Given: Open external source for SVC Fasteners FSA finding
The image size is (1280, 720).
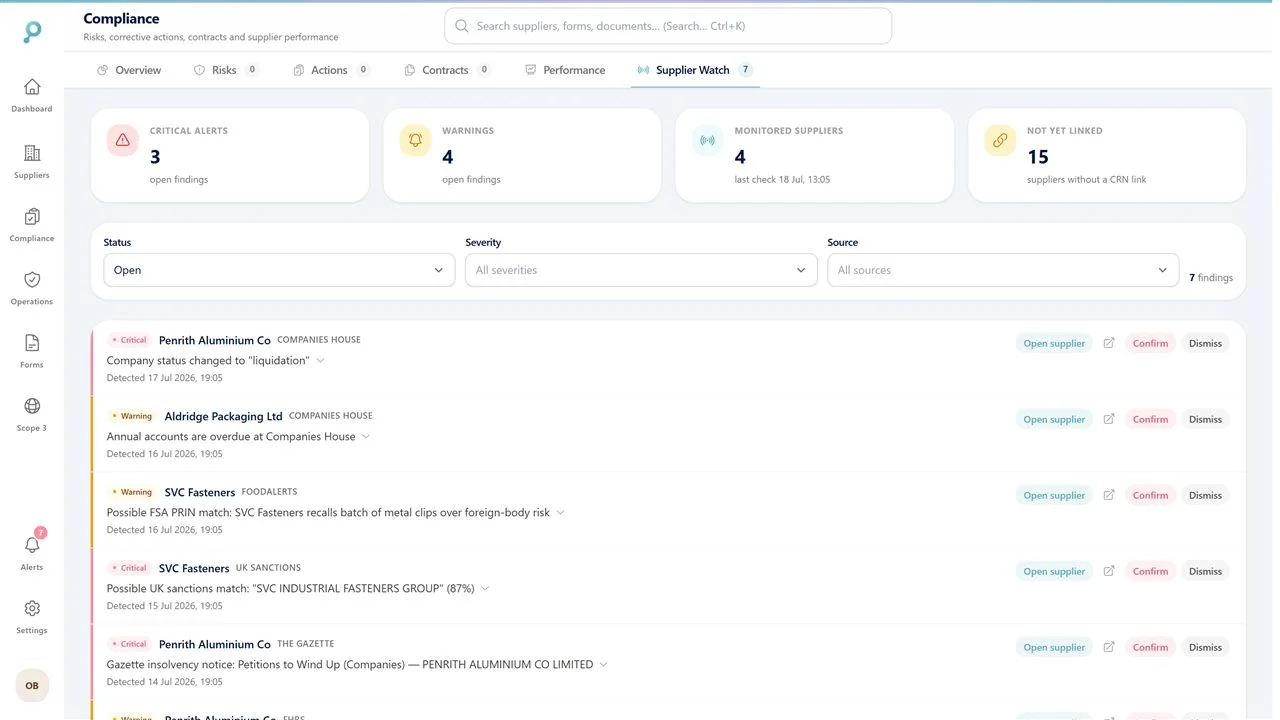Looking at the screenshot, I should pyautogui.click(x=1109, y=495).
